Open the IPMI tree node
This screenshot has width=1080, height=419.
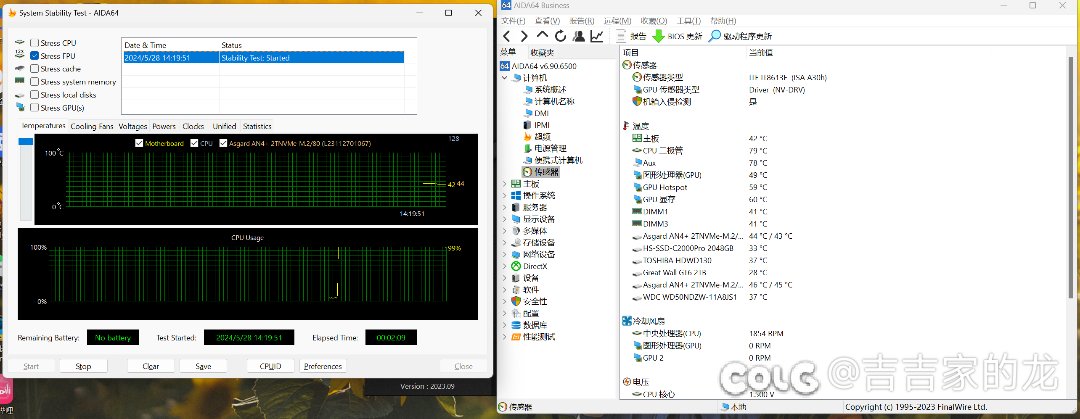(537, 125)
